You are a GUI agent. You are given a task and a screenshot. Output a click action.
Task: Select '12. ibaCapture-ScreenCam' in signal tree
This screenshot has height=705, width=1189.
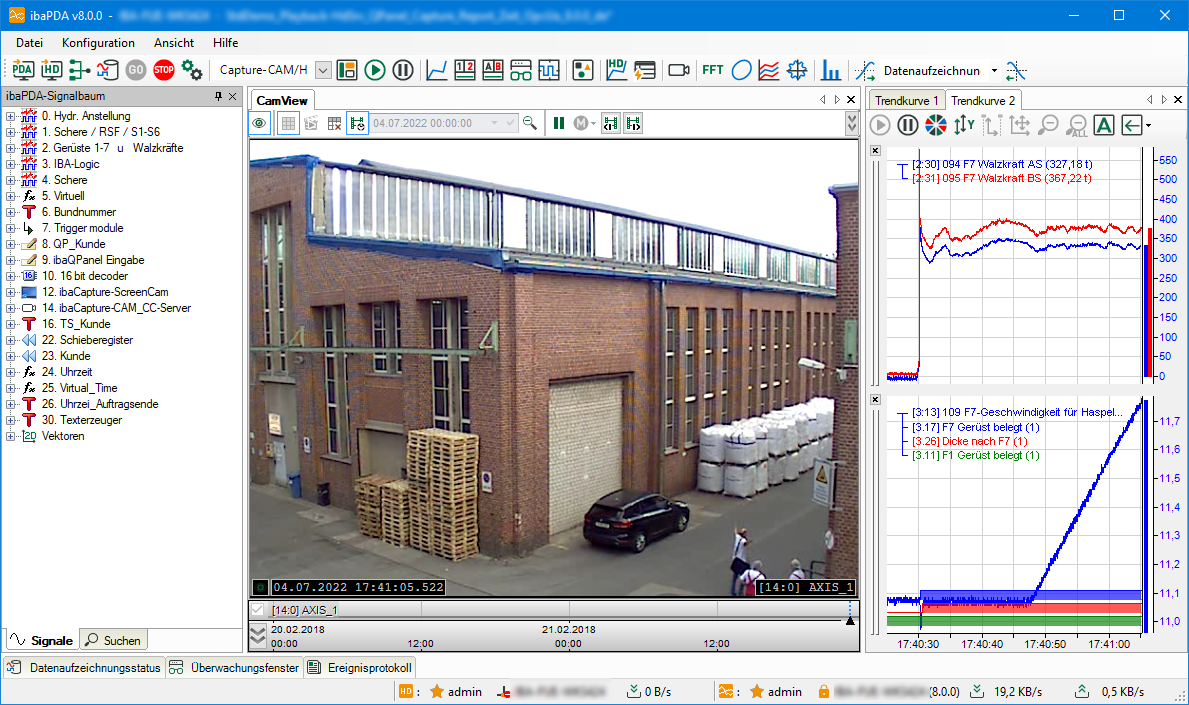click(x=104, y=292)
